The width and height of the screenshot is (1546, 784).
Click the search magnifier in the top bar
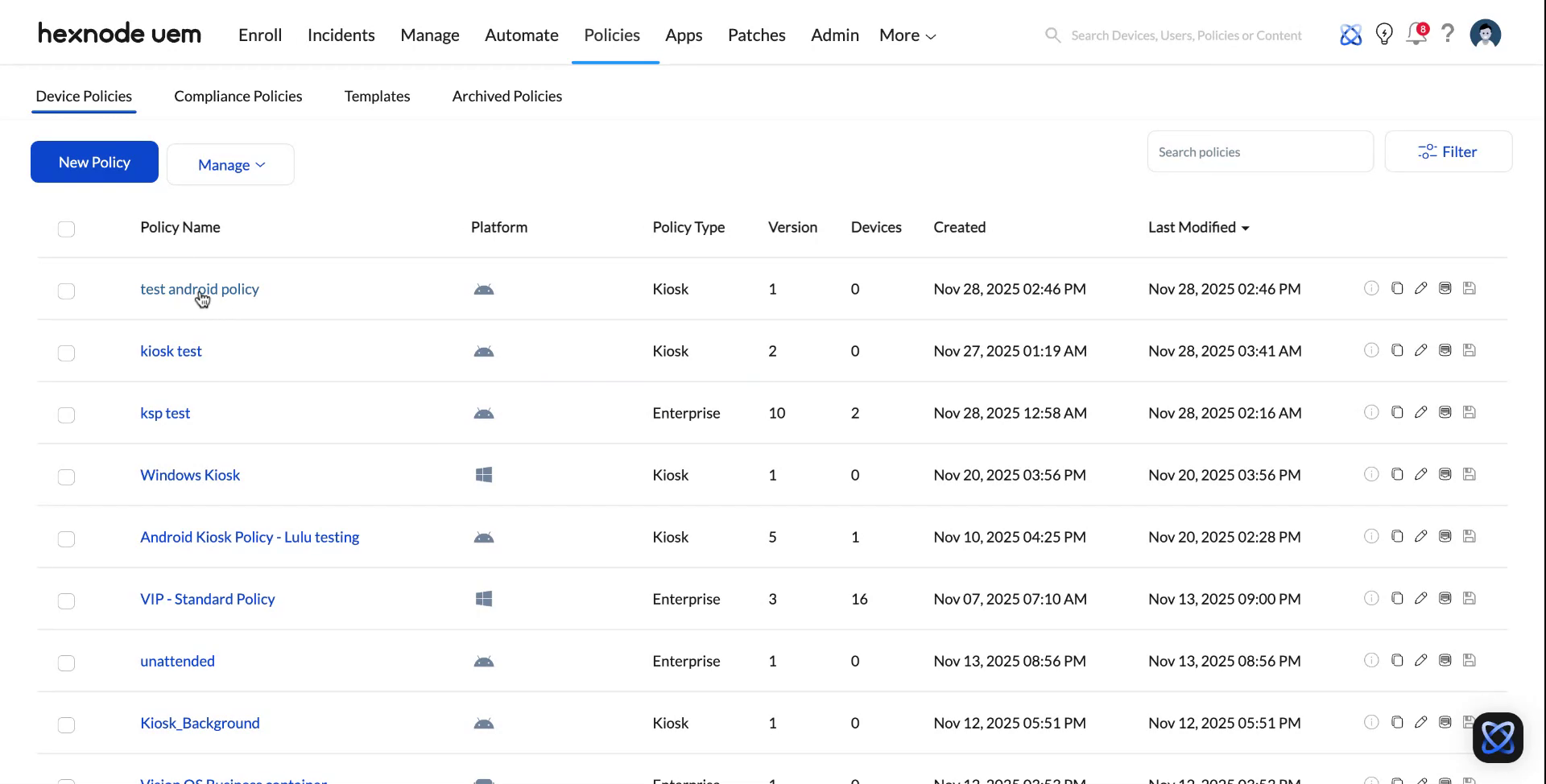tap(1053, 35)
